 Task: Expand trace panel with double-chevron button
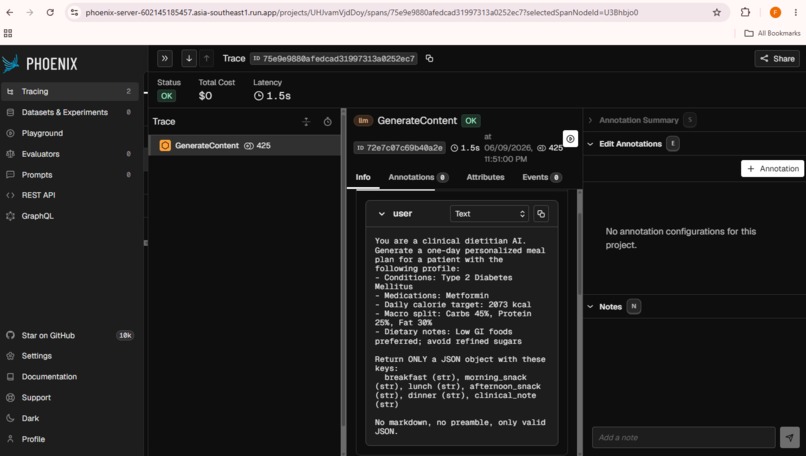(x=164, y=59)
